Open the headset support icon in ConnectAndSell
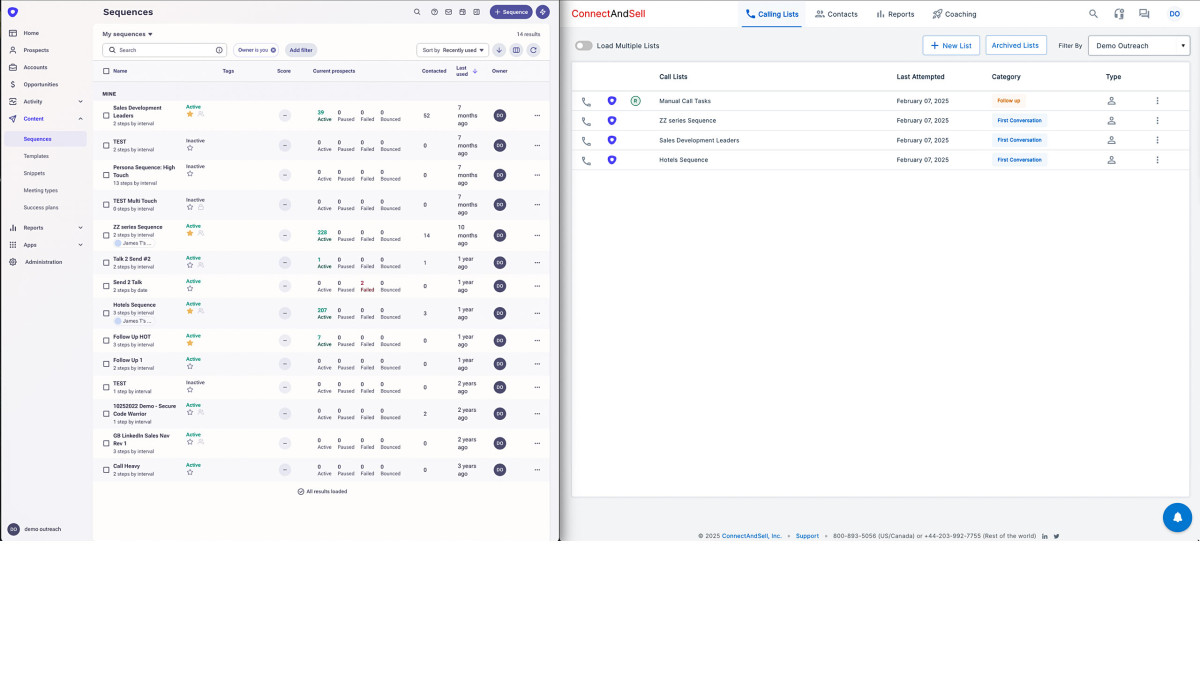The image size is (1200, 675). pyautogui.click(x=1118, y=14)
